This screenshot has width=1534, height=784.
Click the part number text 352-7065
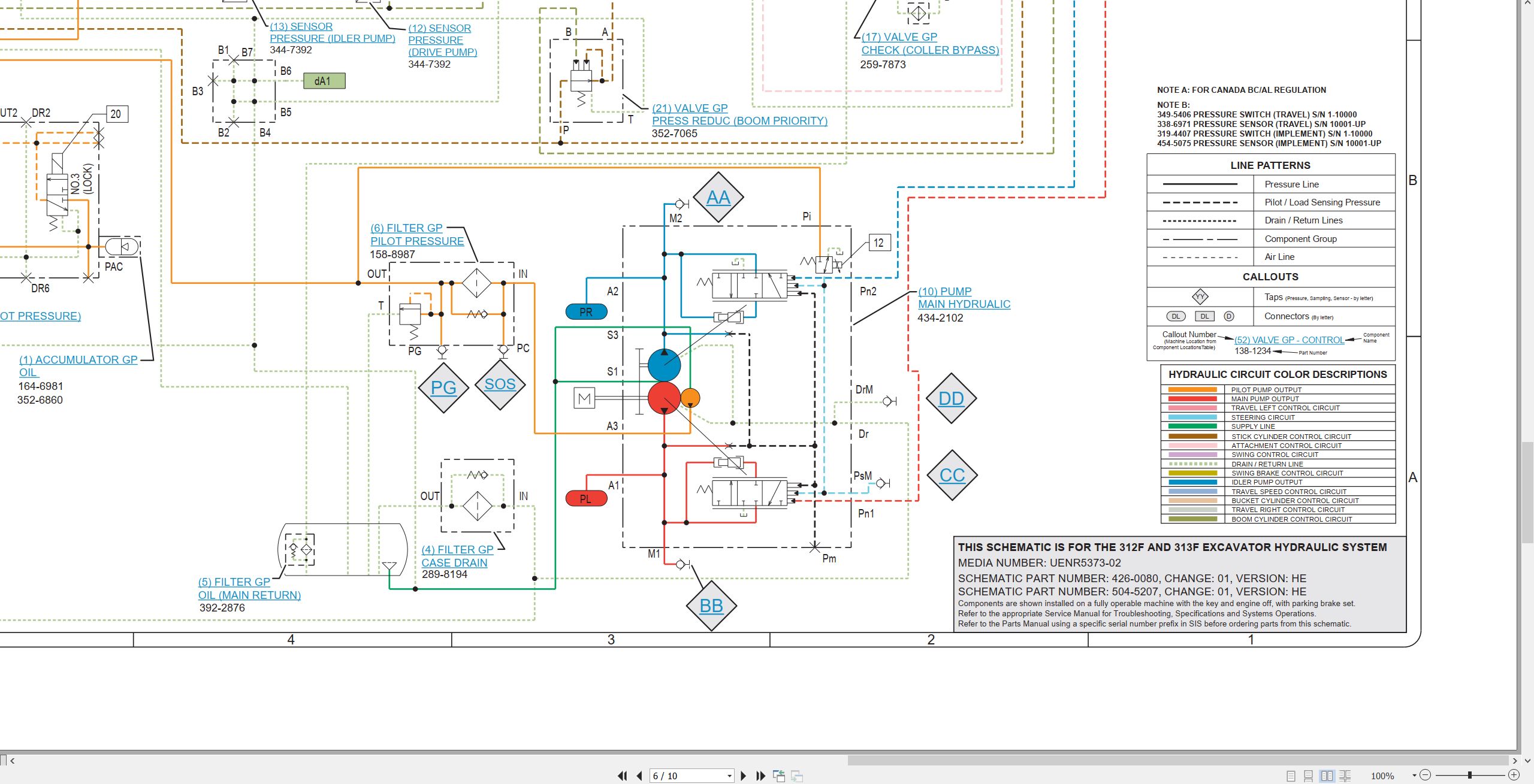674,134
